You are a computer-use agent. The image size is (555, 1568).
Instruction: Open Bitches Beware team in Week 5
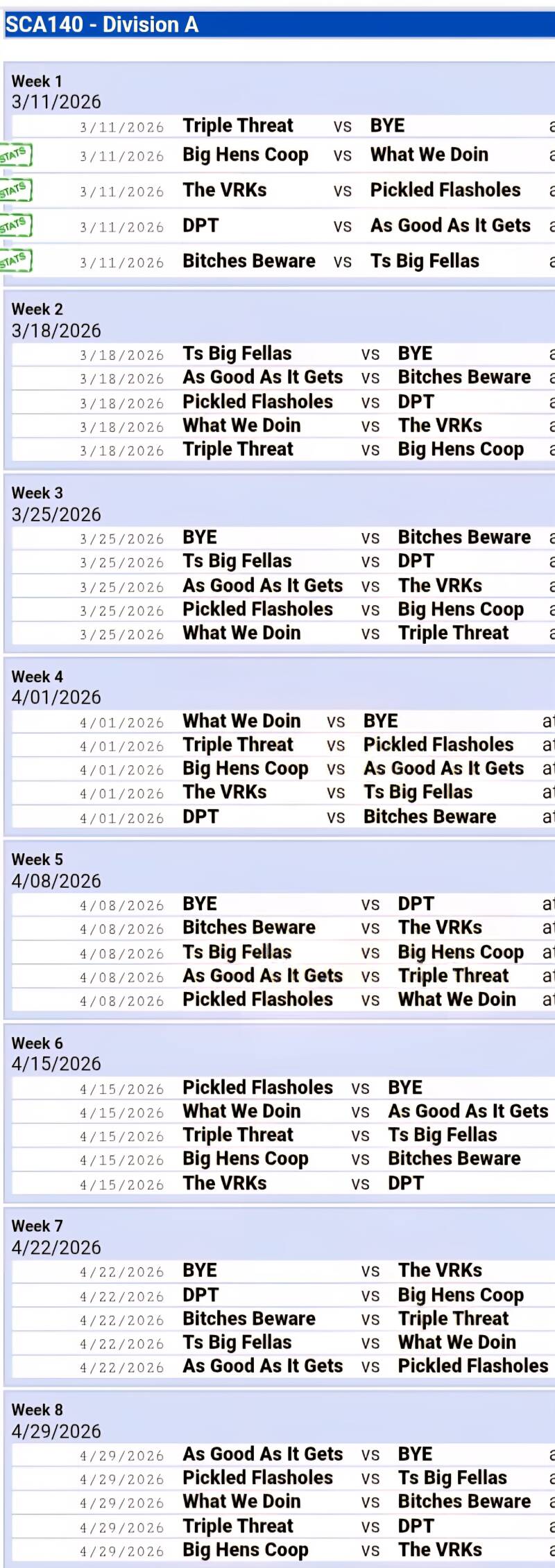click(248, 927)
